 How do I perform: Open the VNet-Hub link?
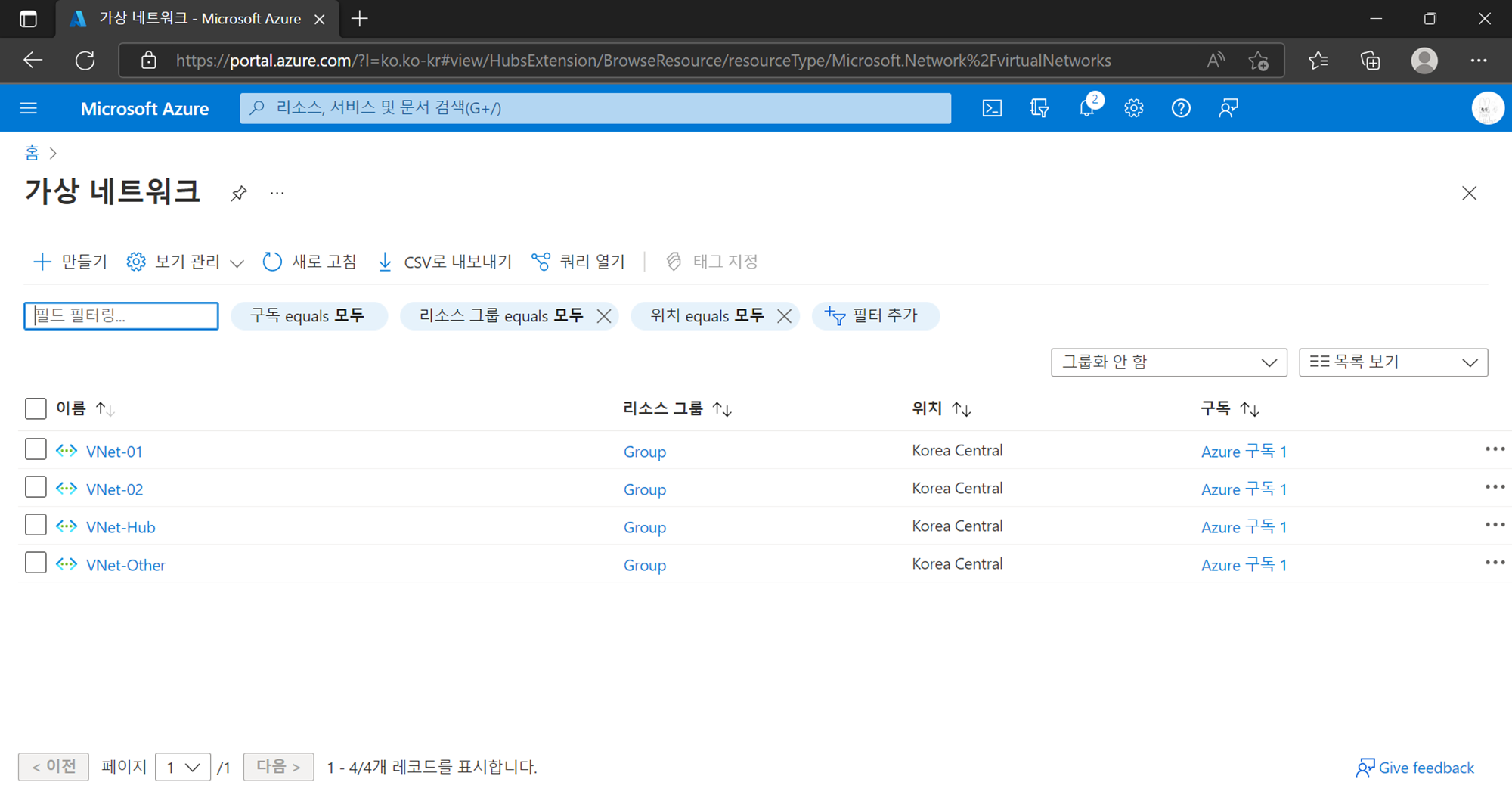121,527
